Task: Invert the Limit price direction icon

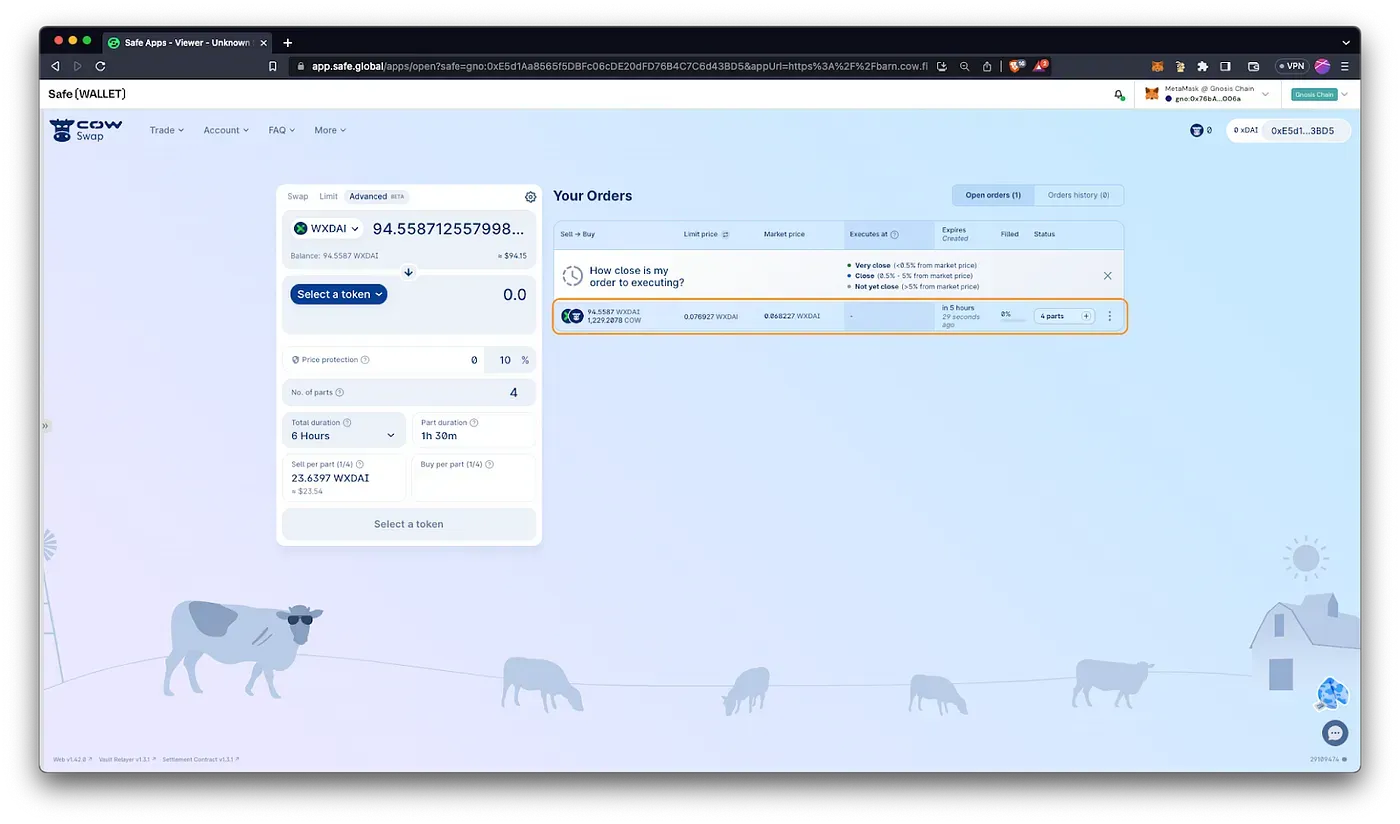Action: [725, 234]
